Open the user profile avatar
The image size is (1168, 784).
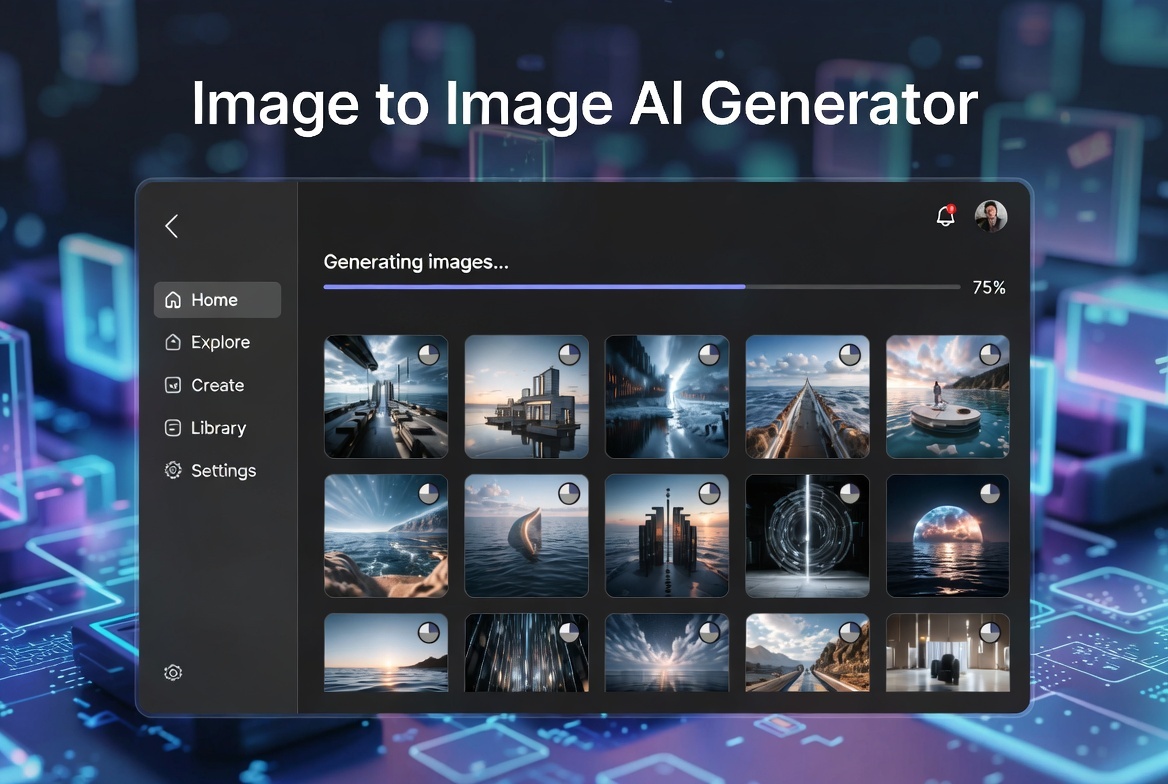pyautogui.click(x=990, y=216)
